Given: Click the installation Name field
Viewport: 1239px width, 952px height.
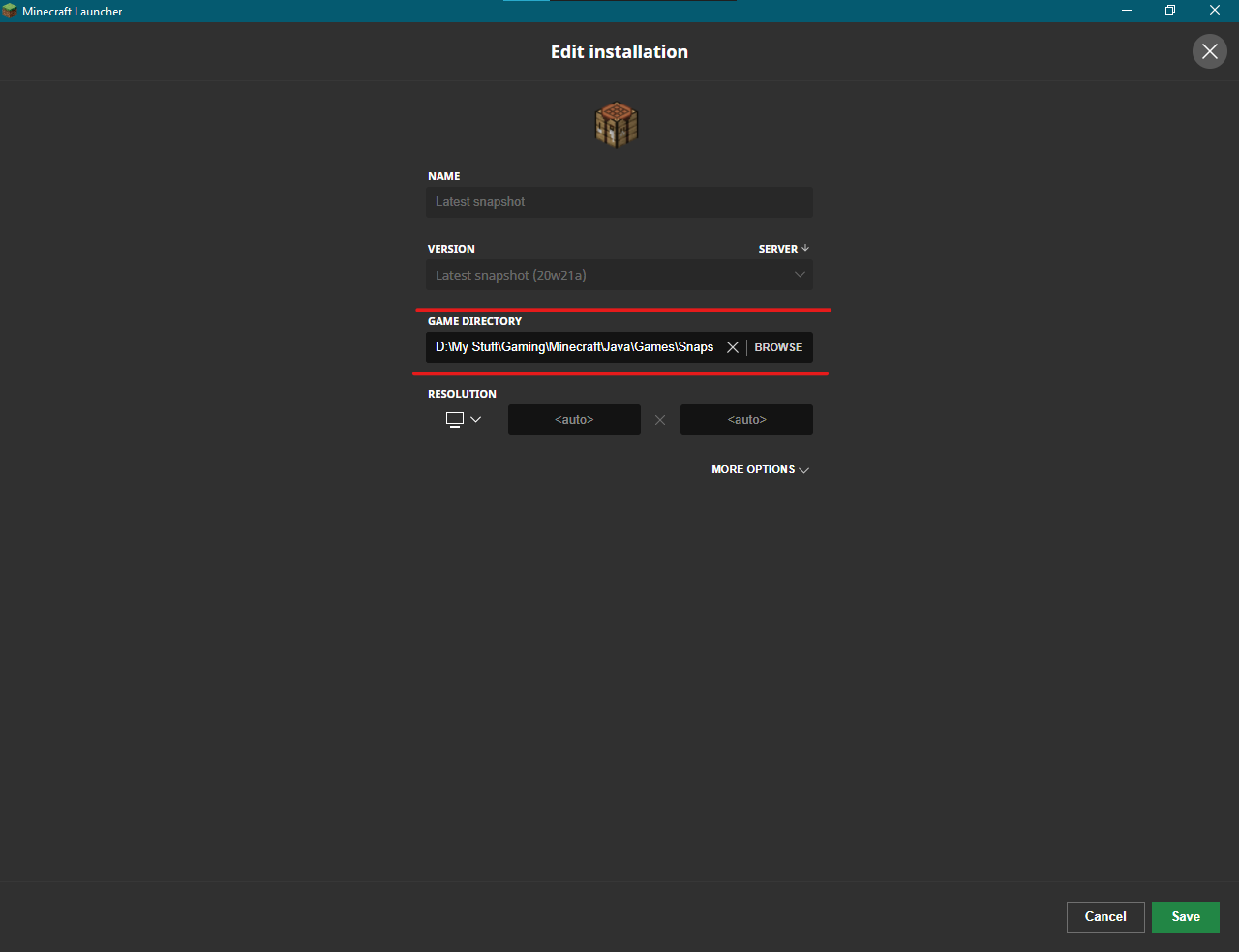Looking at the screenshot, I should [x=619, y=202].
